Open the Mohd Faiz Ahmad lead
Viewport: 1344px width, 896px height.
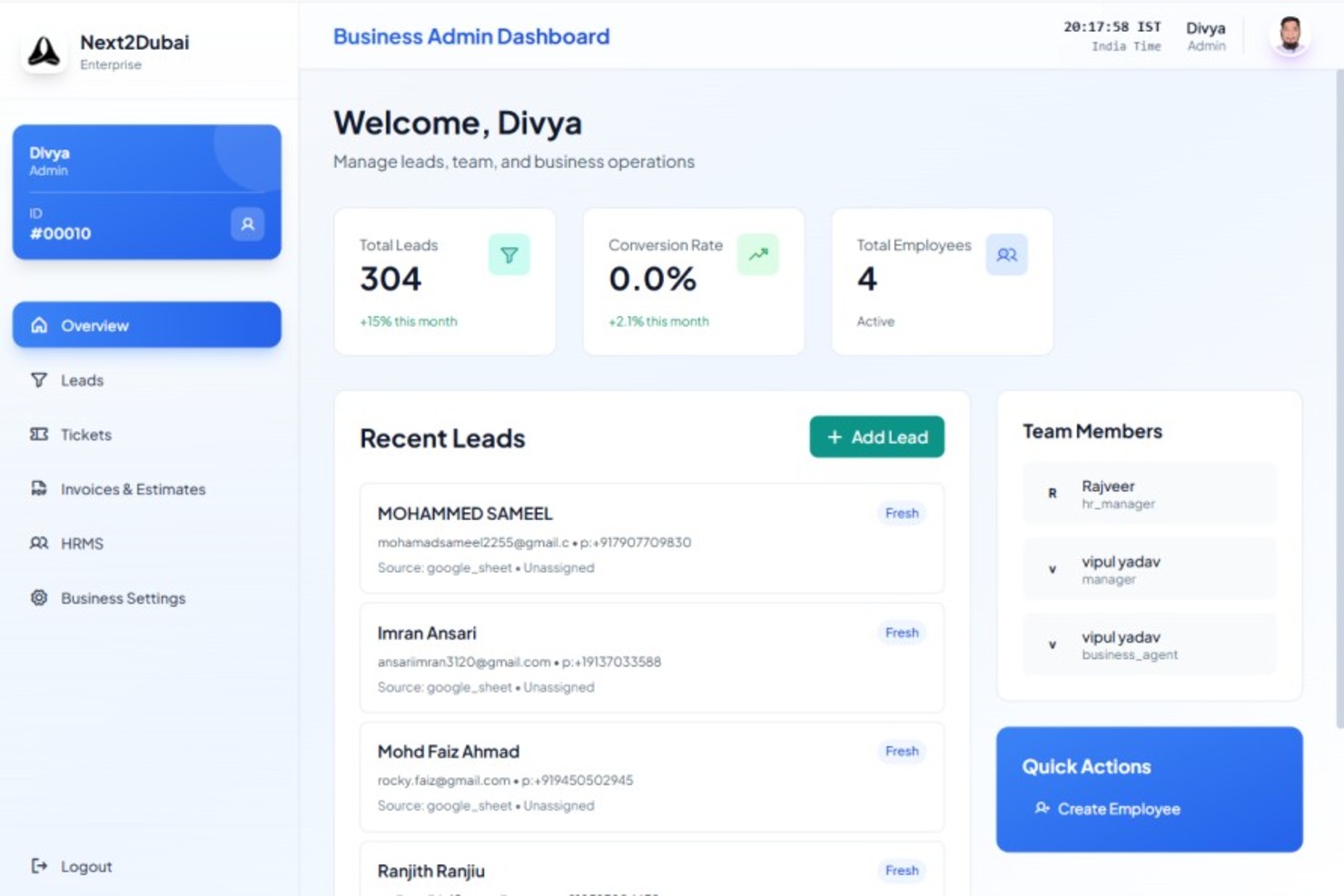coord(652,777)
